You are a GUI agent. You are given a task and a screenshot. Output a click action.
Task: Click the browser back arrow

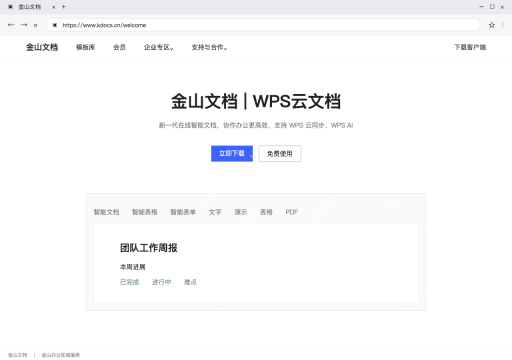(x=11, y=25)
